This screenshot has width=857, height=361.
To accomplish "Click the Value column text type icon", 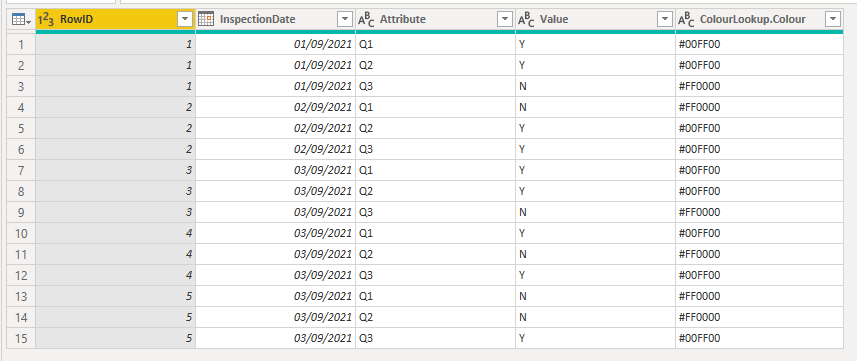I will pyautogui.click(x=526, y=20).
